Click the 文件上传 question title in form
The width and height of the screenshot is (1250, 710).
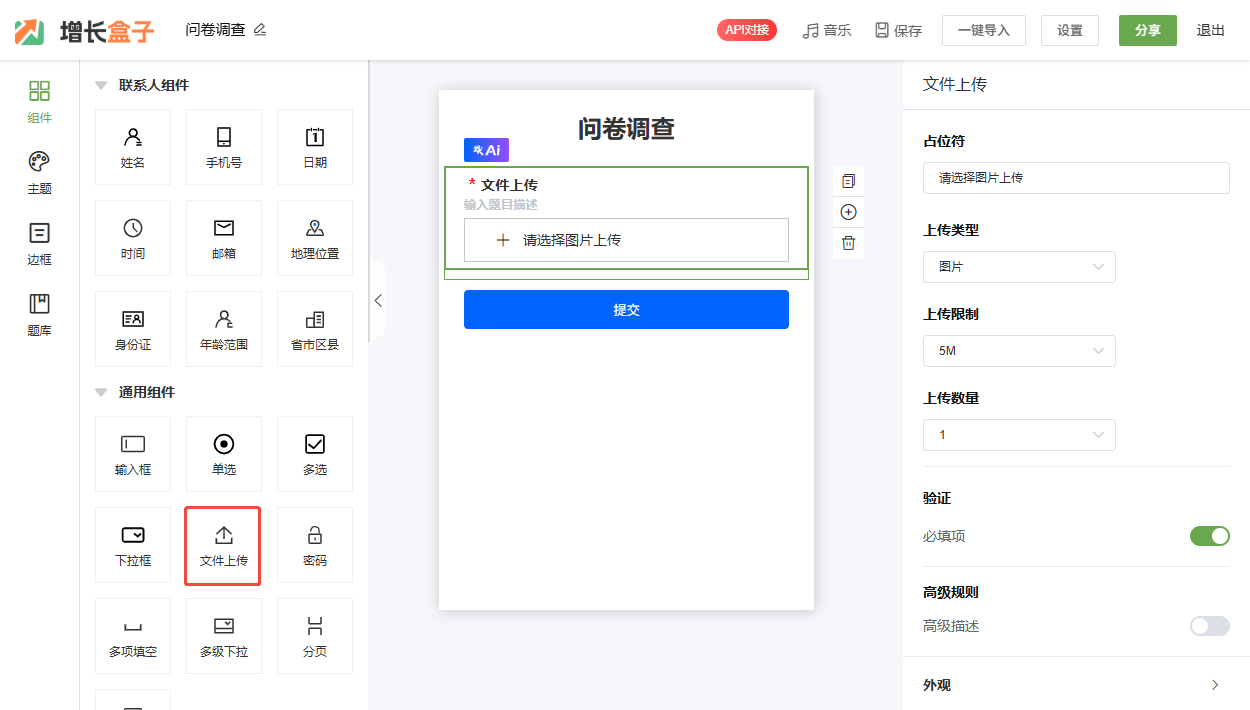click(509, 185)
